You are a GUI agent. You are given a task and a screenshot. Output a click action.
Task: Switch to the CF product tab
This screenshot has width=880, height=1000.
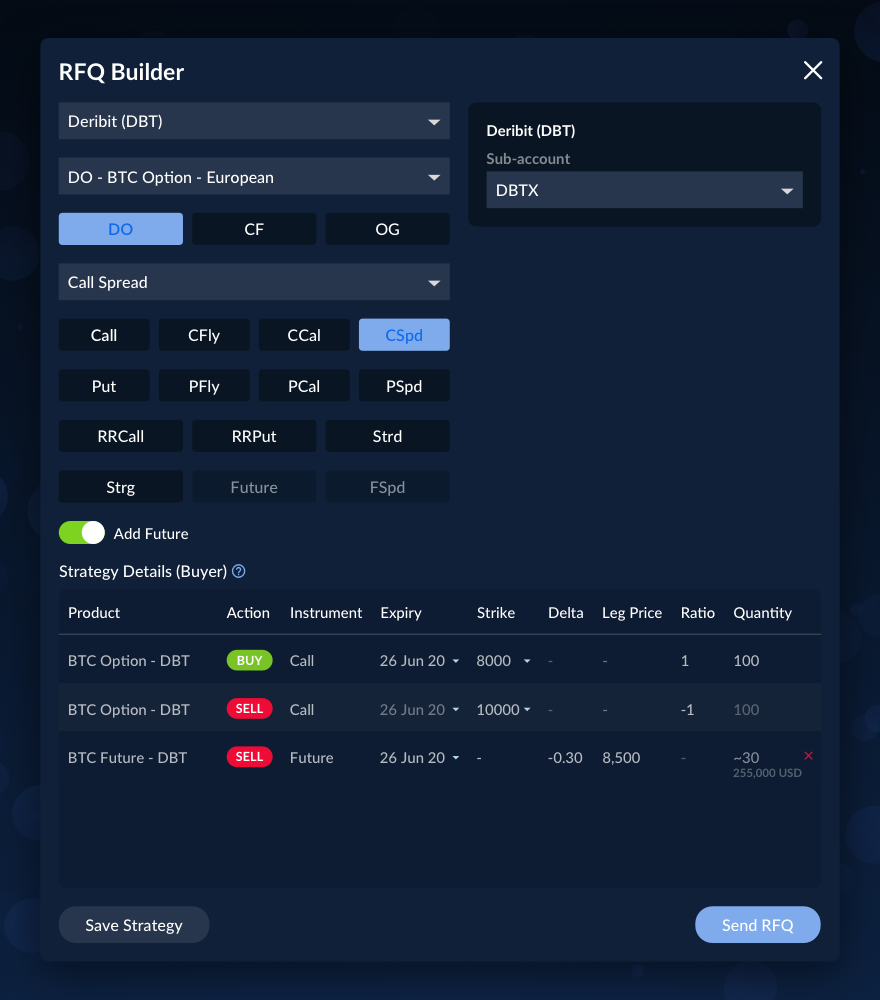point(254,229)
